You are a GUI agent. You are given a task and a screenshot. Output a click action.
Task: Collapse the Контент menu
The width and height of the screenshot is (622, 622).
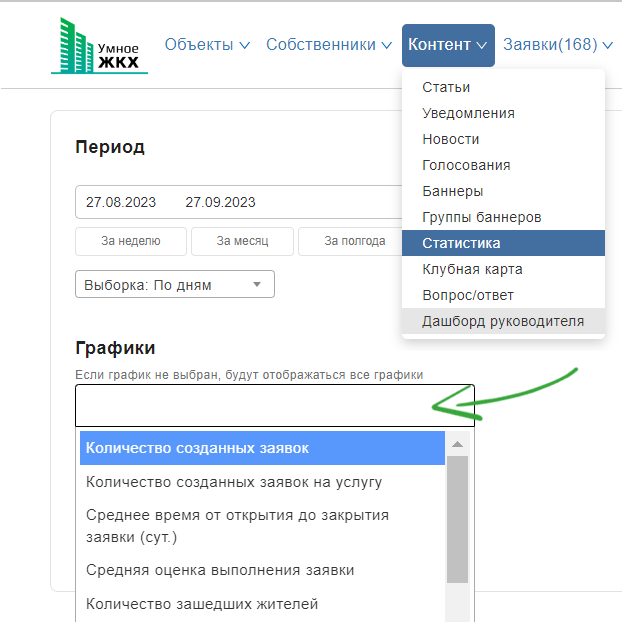[x=448, y=45]
